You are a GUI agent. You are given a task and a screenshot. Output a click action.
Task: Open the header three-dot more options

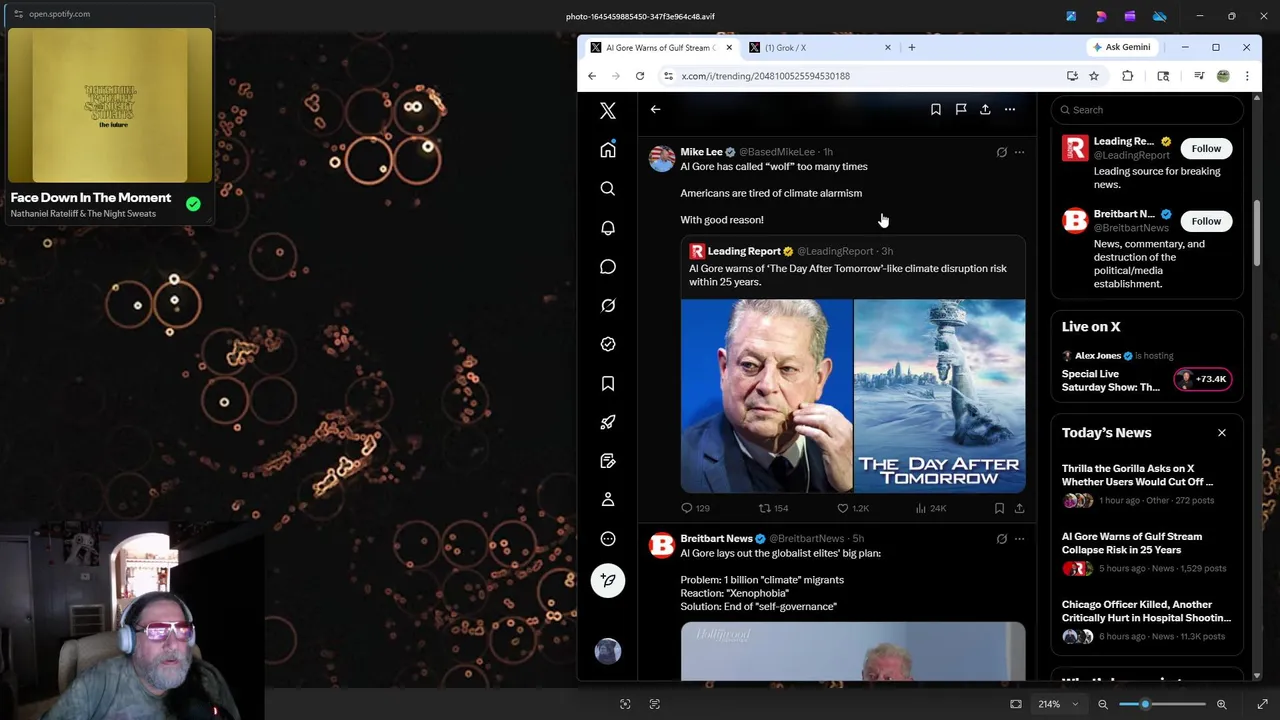click(1010, 109)
